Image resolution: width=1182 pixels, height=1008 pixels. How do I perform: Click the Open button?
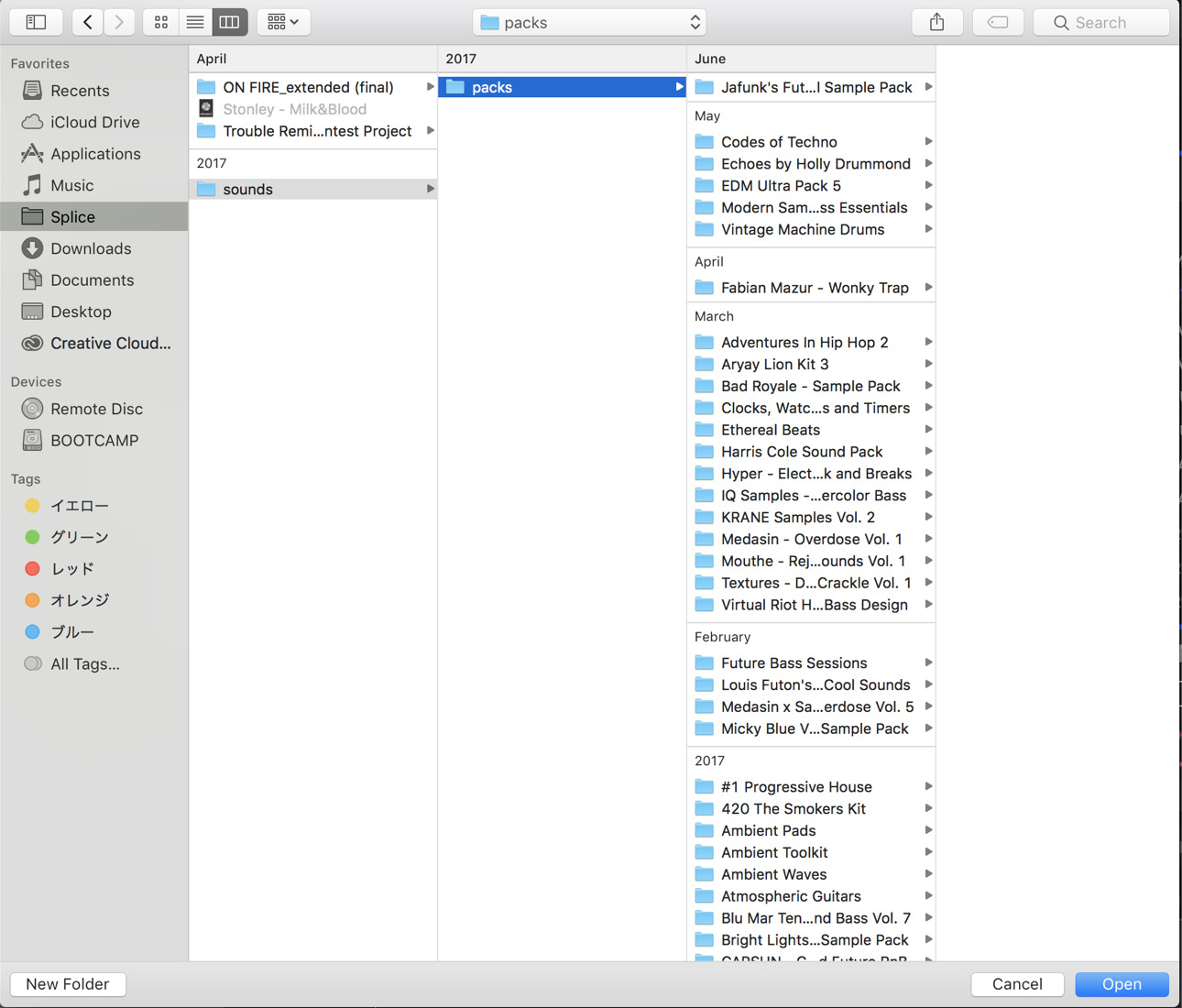tap(1122, 984)
